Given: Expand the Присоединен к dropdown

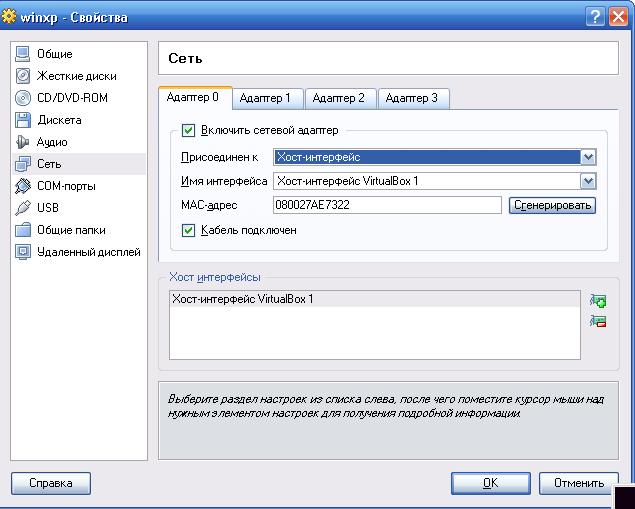Looking at the screenshot, I should [588, 157].
